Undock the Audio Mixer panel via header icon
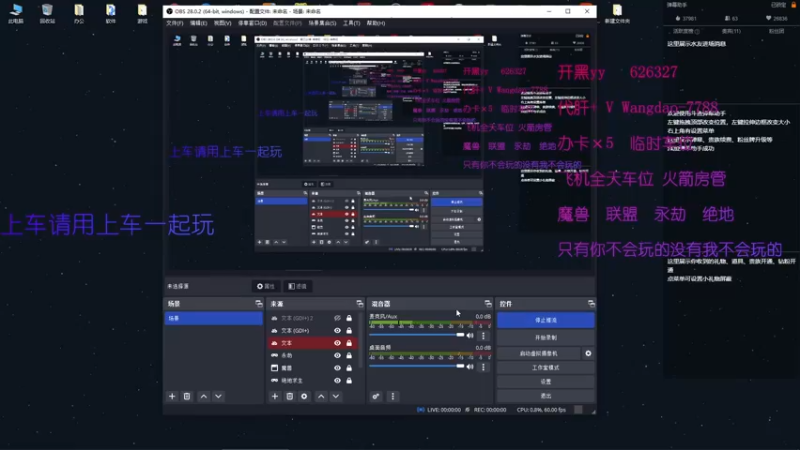The height and width of the screenshot is (450, 800). pos(488,304)
